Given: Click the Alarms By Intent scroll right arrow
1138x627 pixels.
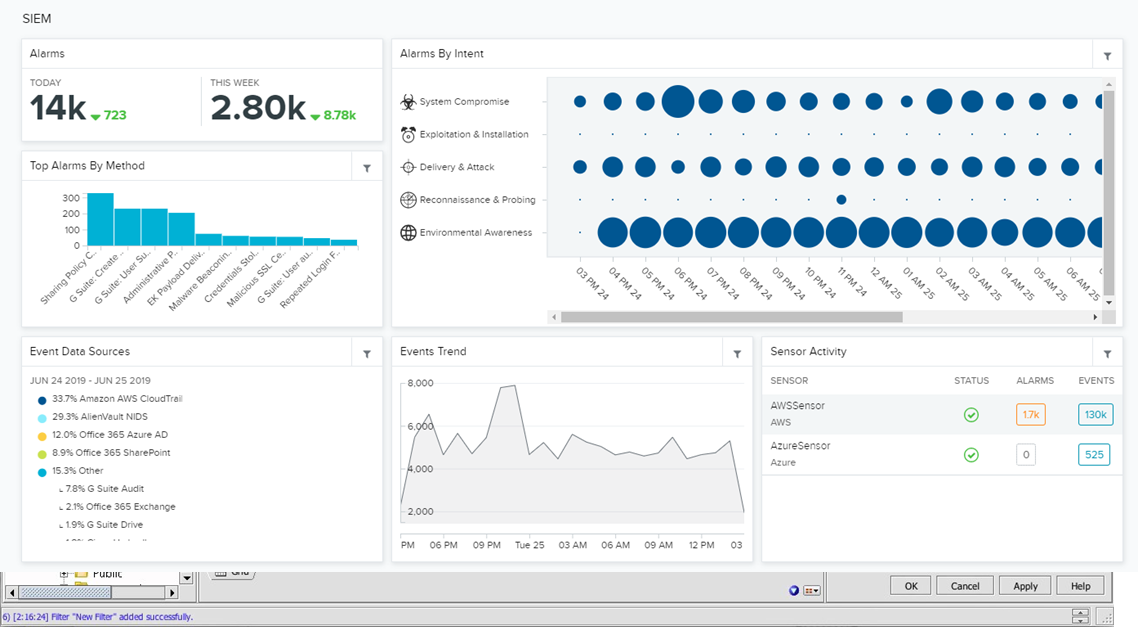Looking at the screenshot, I should coord(1095,317).
